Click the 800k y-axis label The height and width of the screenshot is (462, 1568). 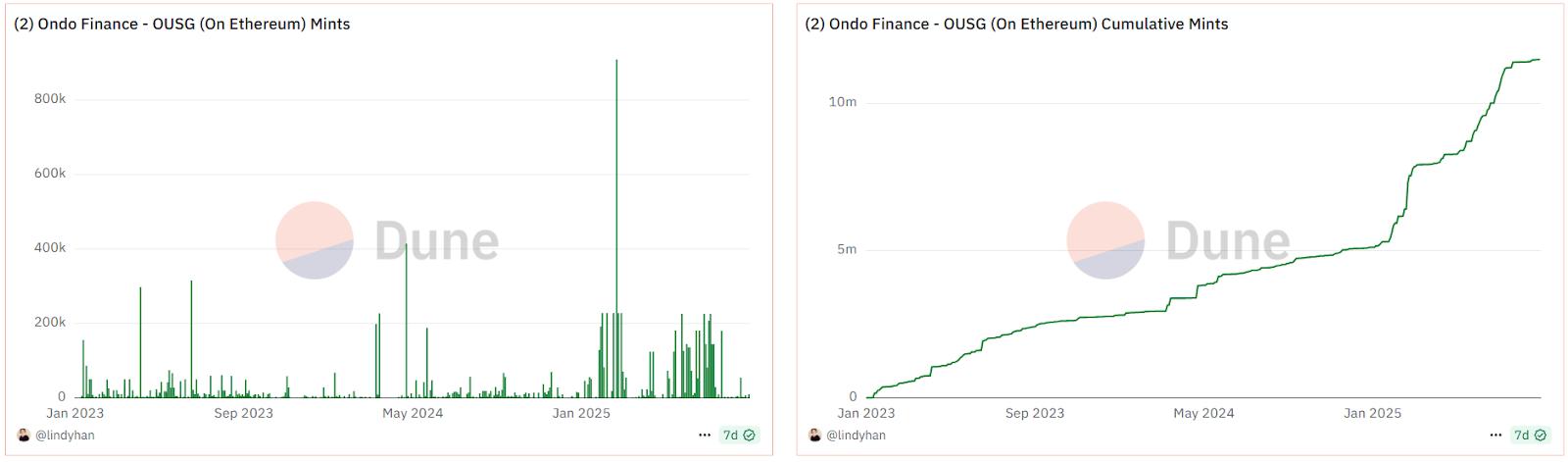tap(50, 99)
